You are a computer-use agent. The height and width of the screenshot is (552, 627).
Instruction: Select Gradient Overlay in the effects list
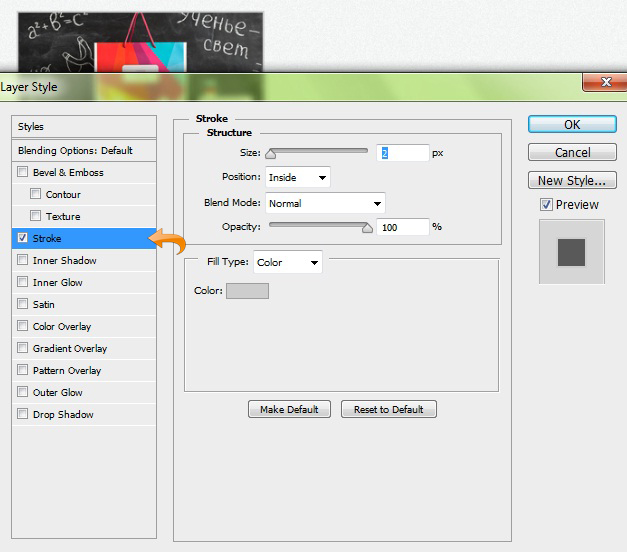[x=69, y=349]
